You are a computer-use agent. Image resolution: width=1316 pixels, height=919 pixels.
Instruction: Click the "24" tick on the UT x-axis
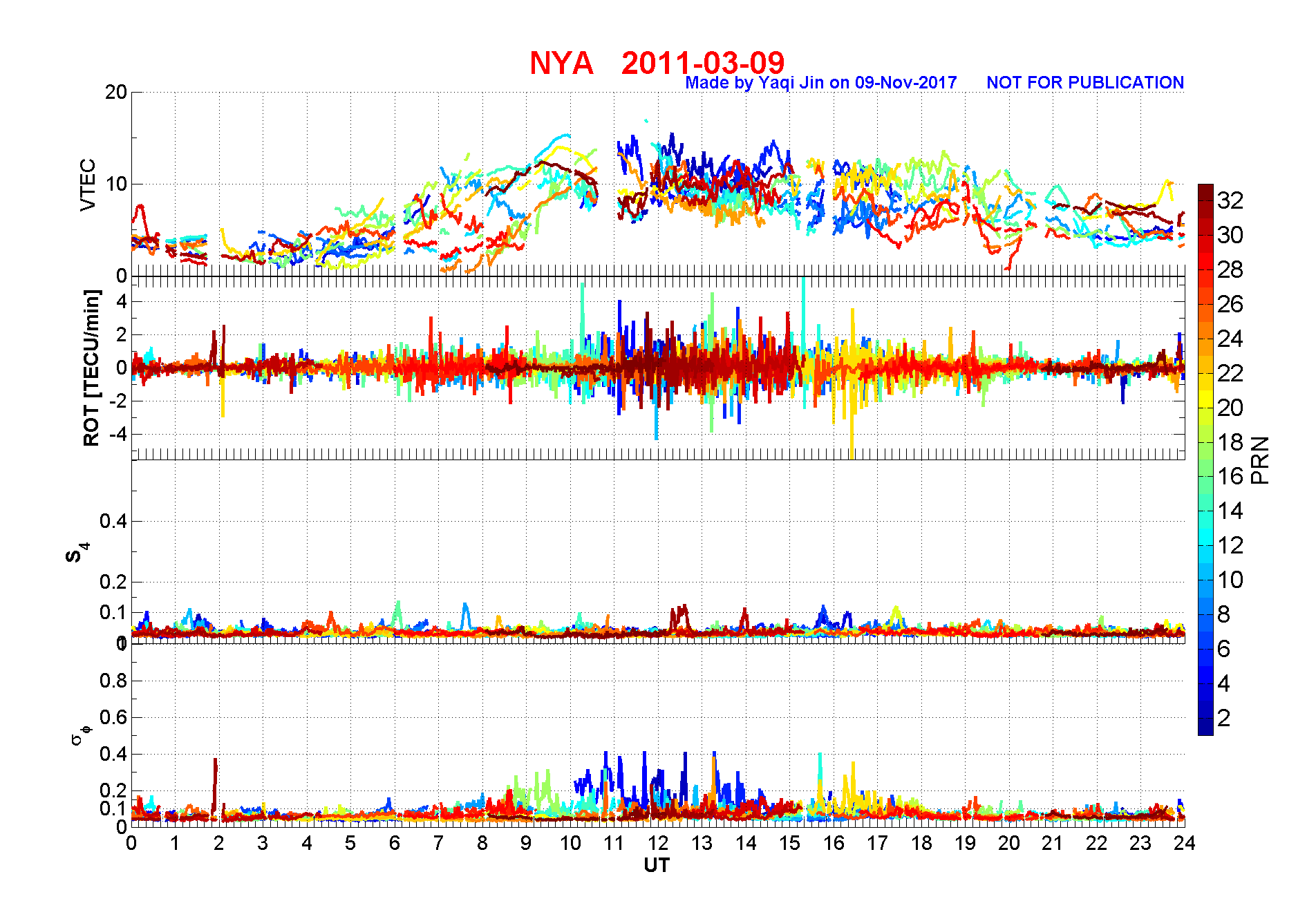(x=1185, y=843)
